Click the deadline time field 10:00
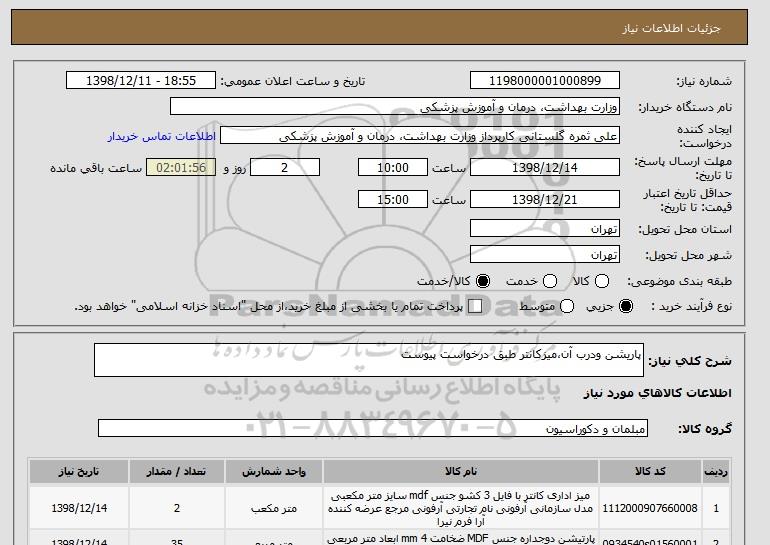The width and height of the screenshot is (770, 545). tap(393, 167)
